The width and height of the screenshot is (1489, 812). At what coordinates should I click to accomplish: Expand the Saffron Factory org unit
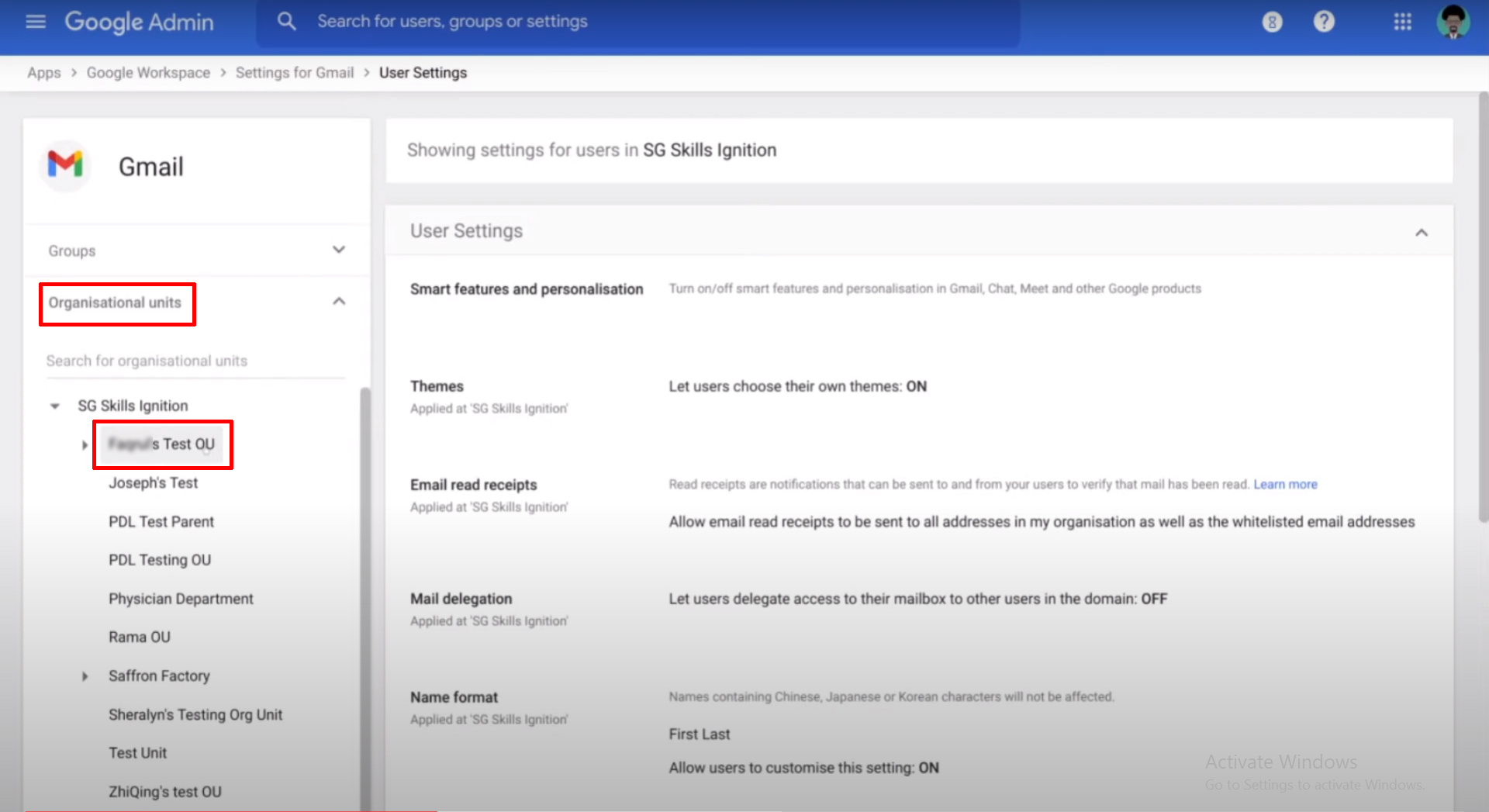click(x=85, y=676)
